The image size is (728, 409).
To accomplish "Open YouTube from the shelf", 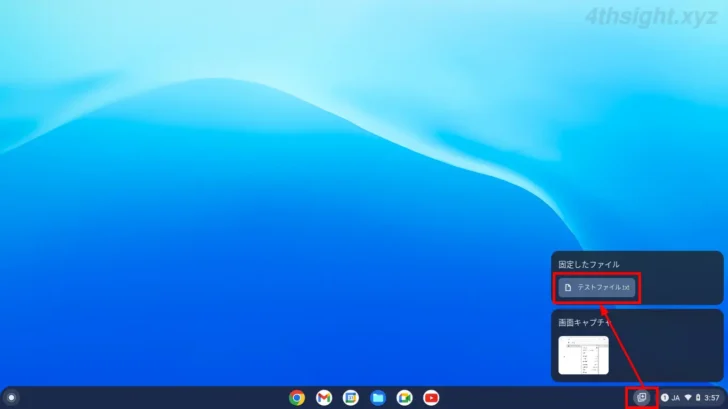I will point(431,398).
